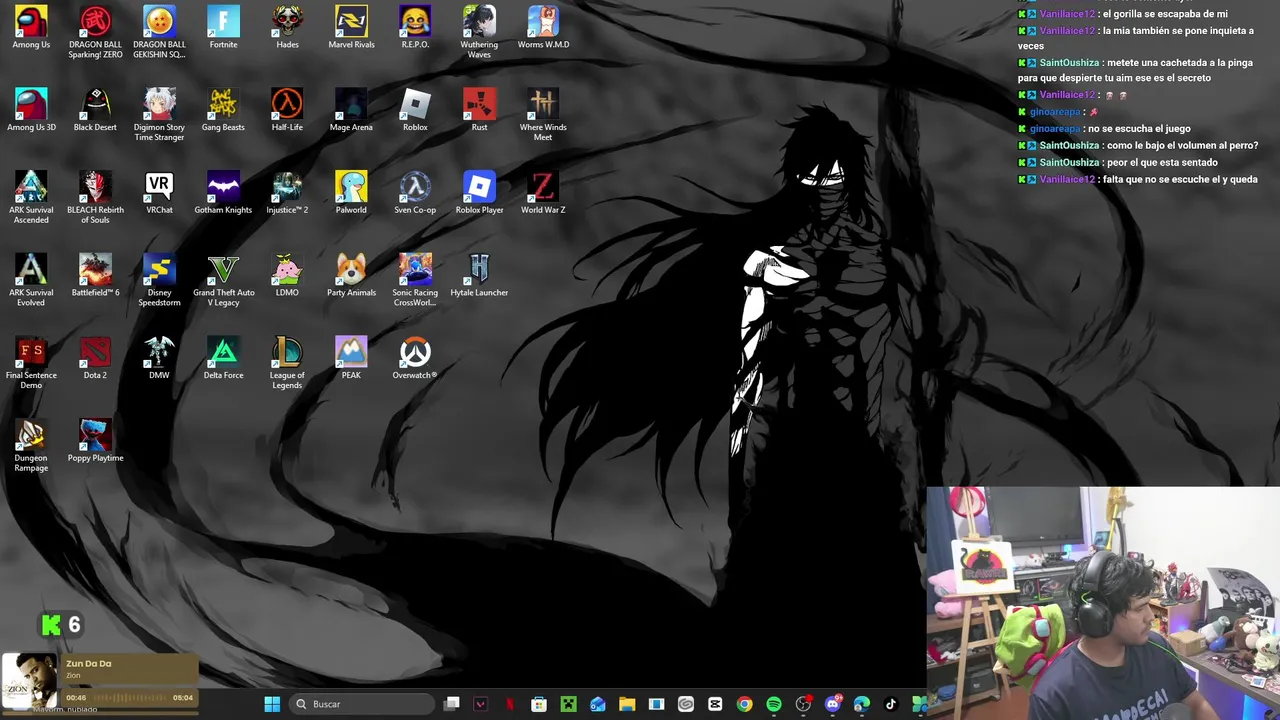This screenshot has width=1280, height=720.
Task: Open DRAGON BALL GEKISHIN SQUADRA shortcut
Action: pyautogui.click(x=159, y=32)
